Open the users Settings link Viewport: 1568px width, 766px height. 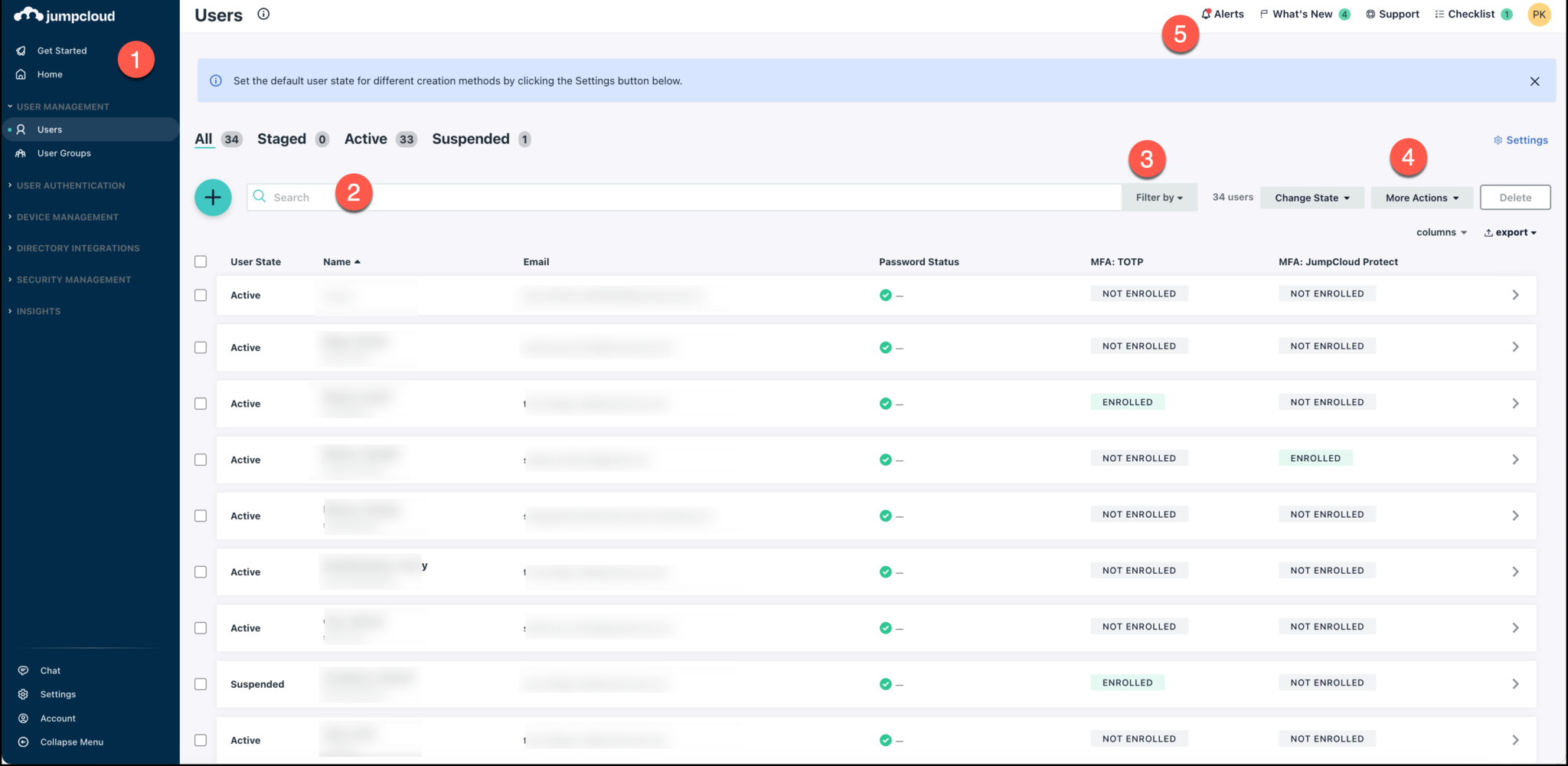point(1521,139)
